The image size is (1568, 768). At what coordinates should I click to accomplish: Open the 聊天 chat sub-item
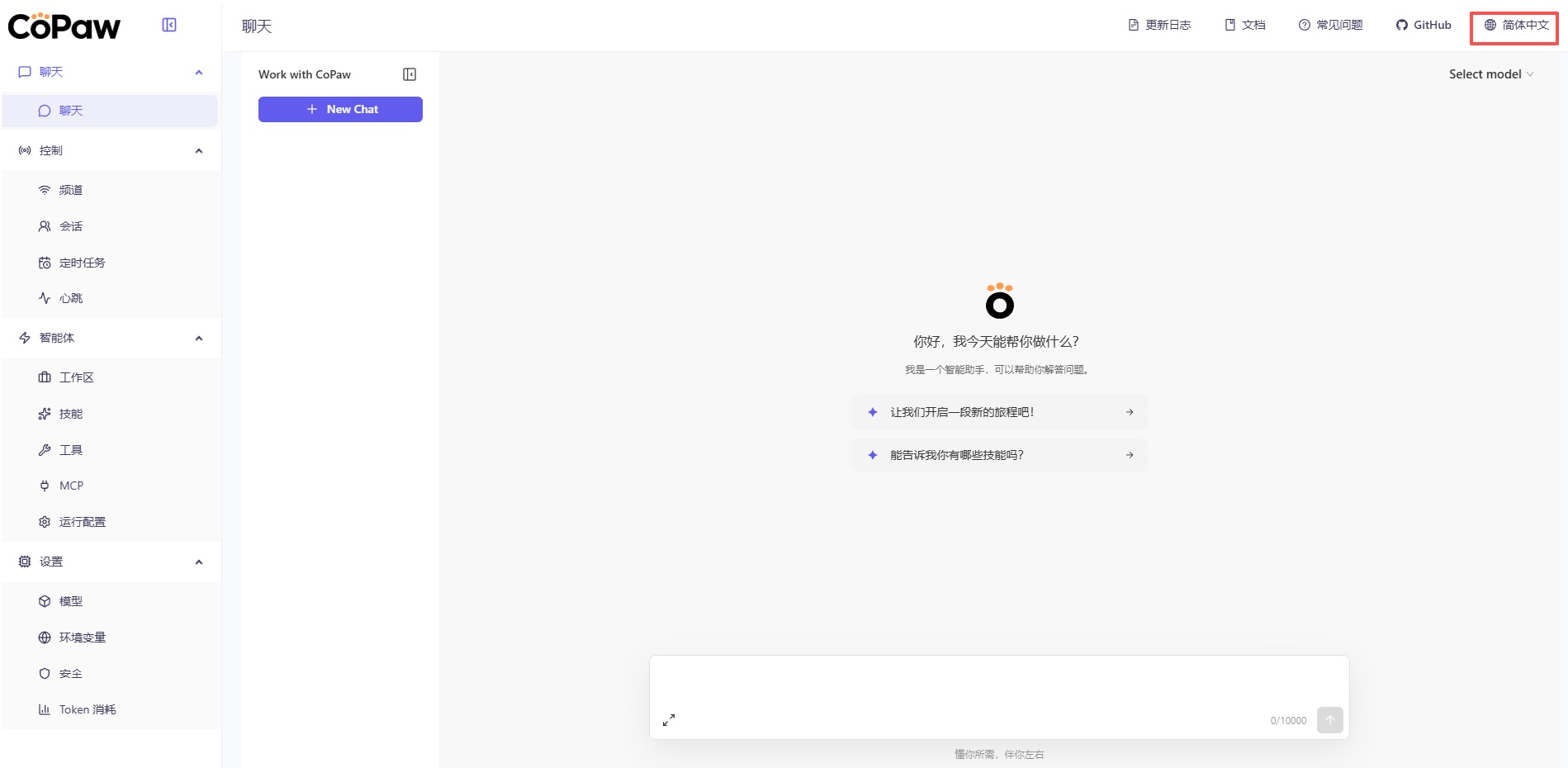point(110,111)
